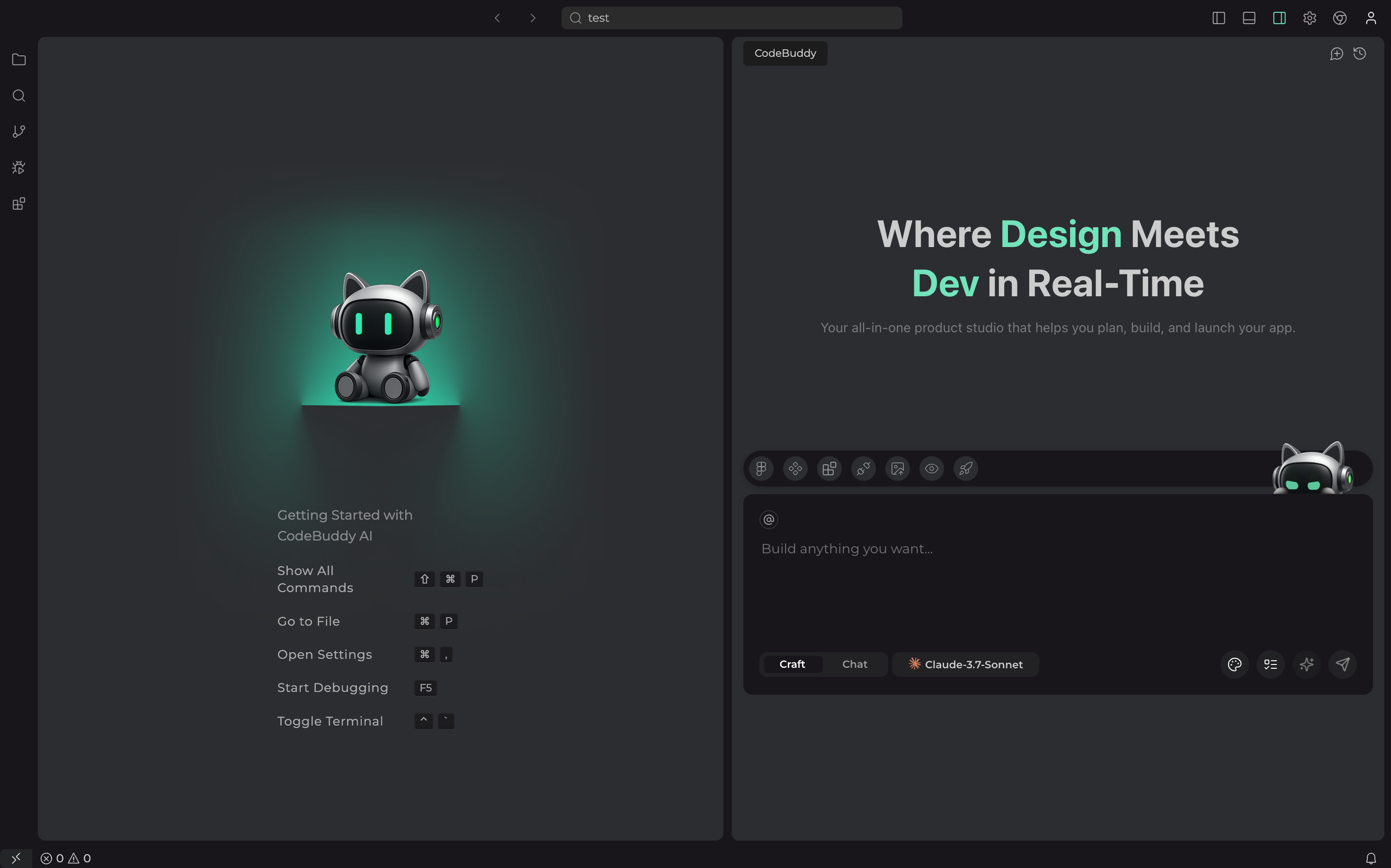
Task: Click the four-diamonds components icon
Action: pyautogui.click(x=795, y=469)
